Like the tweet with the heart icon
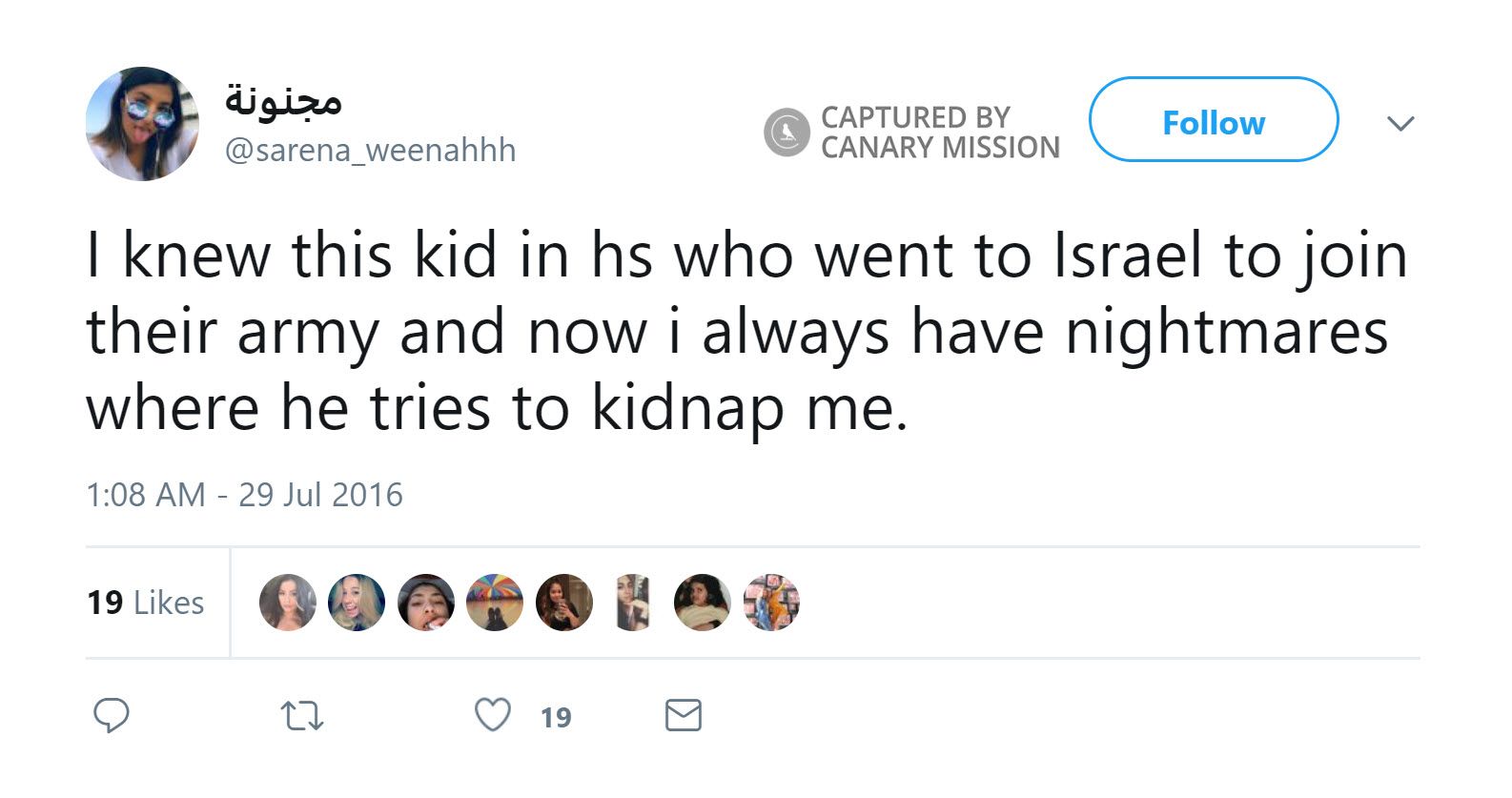The height and width of the screenshot is (798, 1512). pos(492,715)
